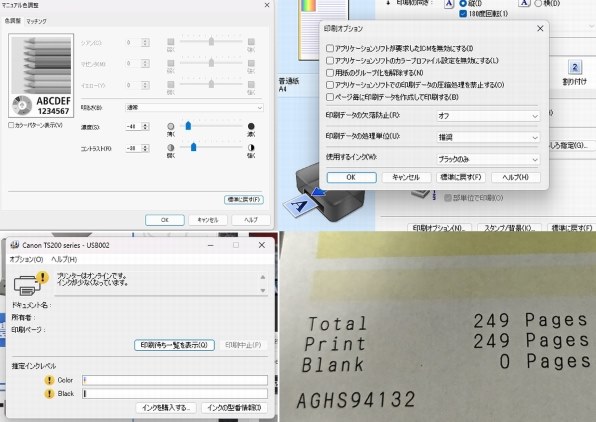Click ヘルプ(H) in the 印刷オプション dialog
The width and height of the screenshot is (596, 422).
[x=515, y=177]
